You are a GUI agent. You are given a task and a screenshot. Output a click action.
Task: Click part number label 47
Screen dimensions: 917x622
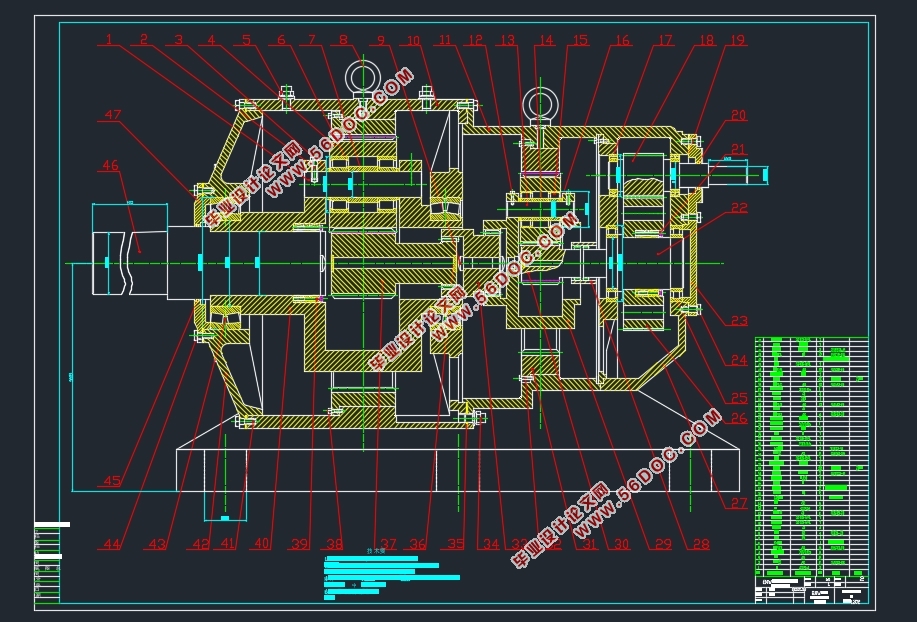point(110,115)
